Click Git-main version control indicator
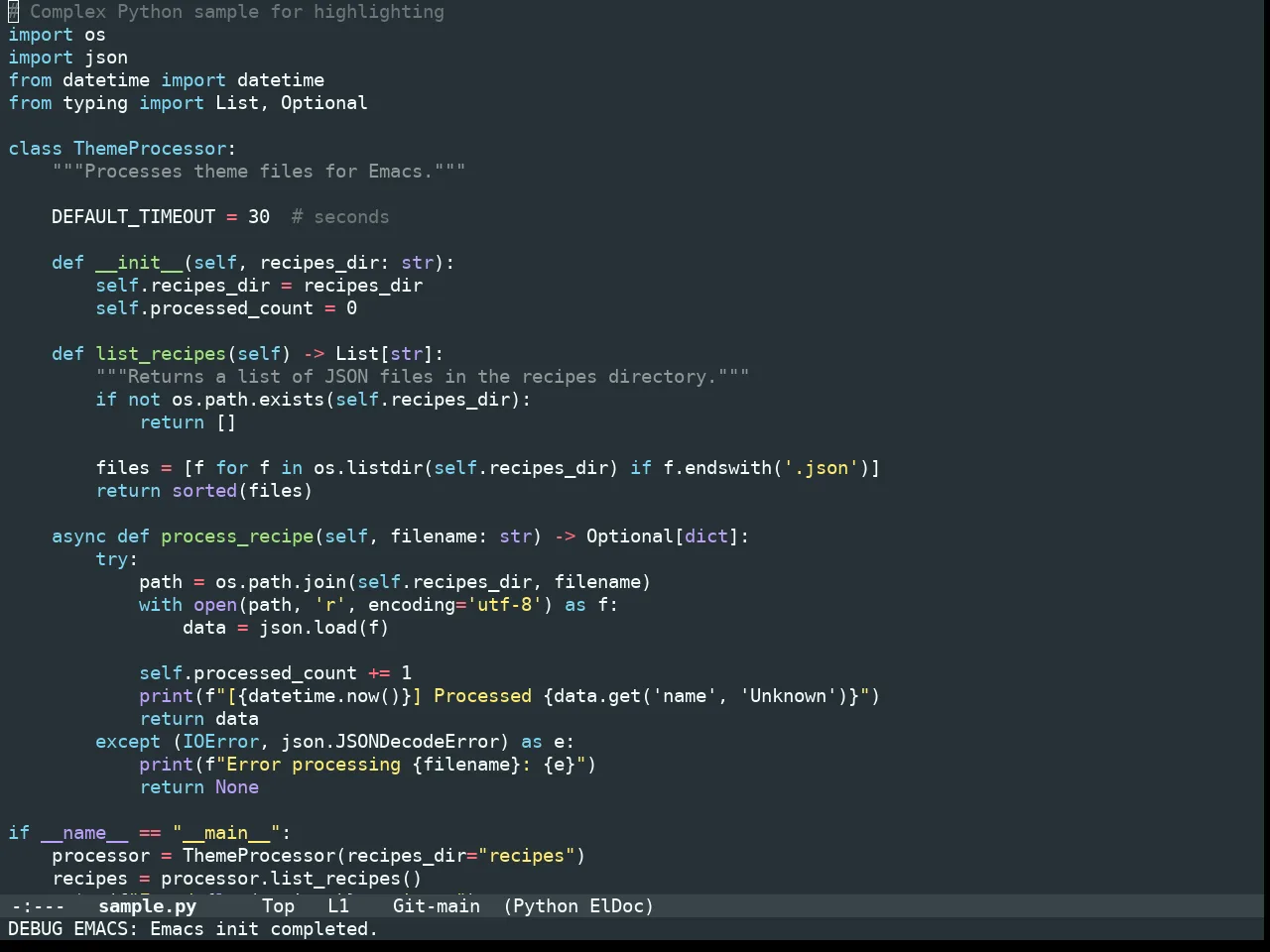This screenshot has height=952, width=1270. (437, 906)
